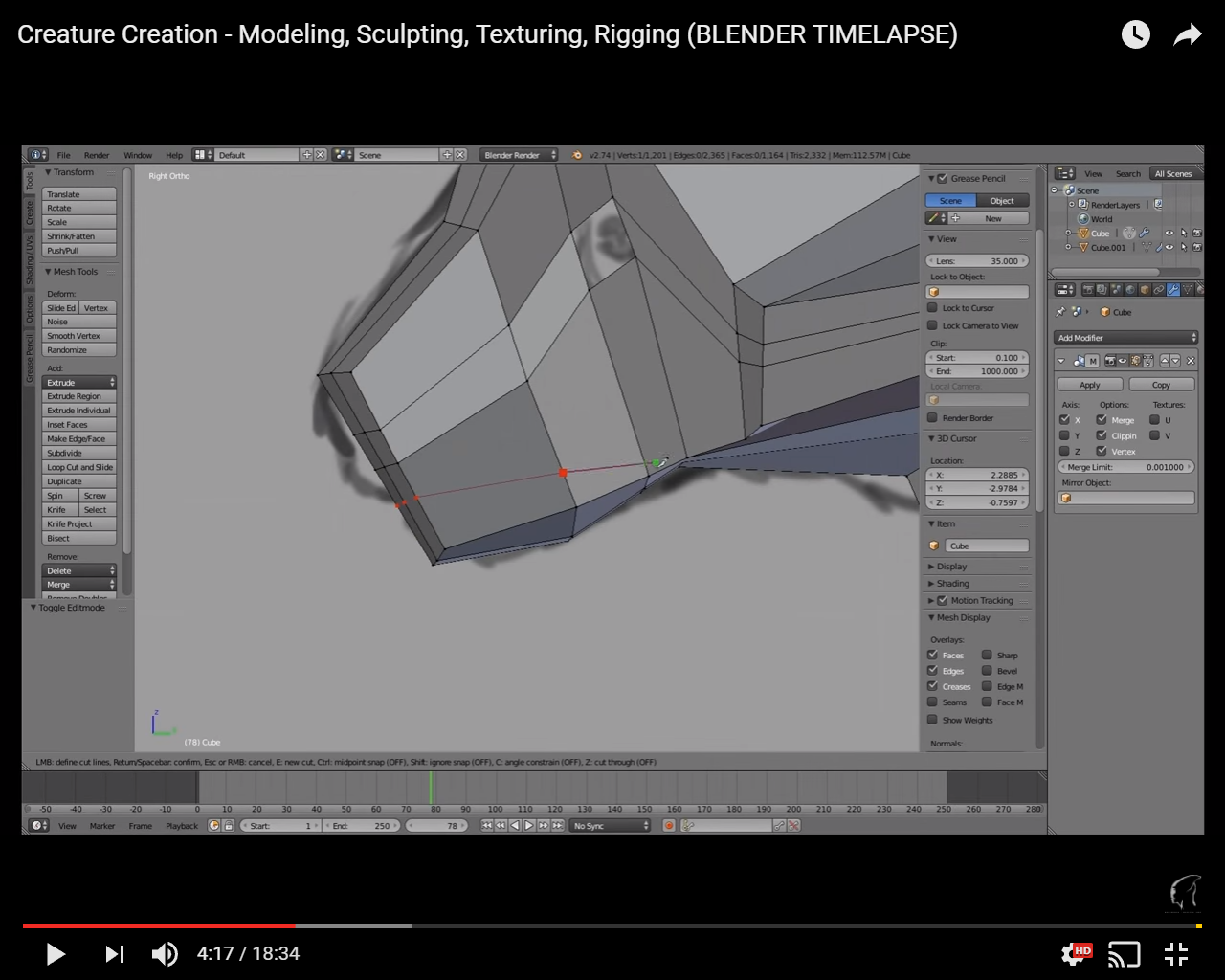The width and height of the screenshot is (1225, 980).
Task: Skip to next video icon
Action: coord(114,954)
